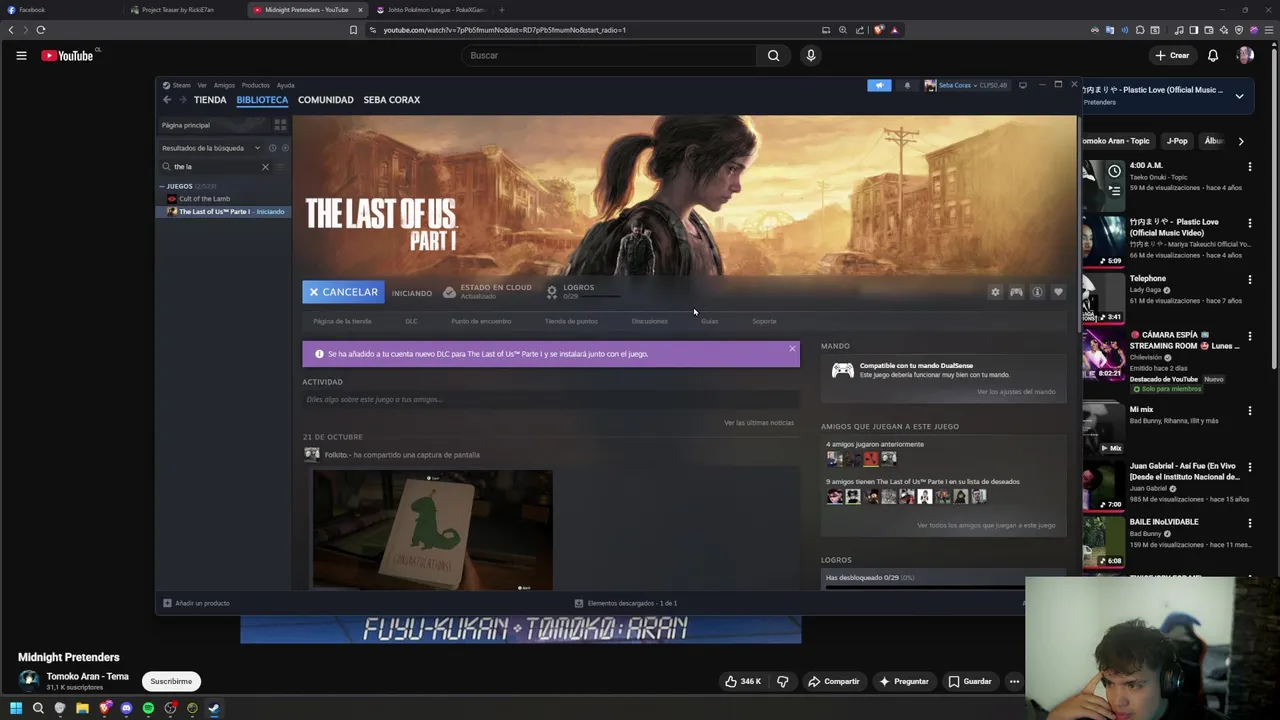The width and height of the screenshot is (1280, 720).
Task: Subscribe to Tomoko Aran with Suscribirme
Action: click(x=171, y=681)
